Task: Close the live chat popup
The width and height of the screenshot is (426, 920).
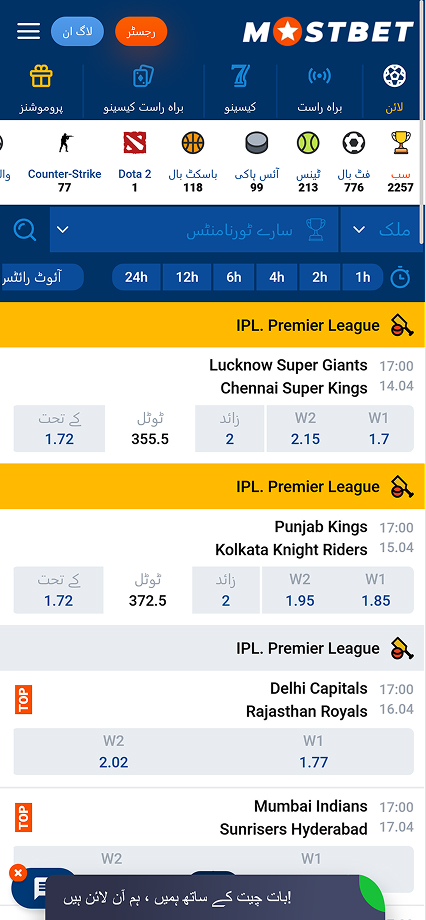Action: (18, 873)
